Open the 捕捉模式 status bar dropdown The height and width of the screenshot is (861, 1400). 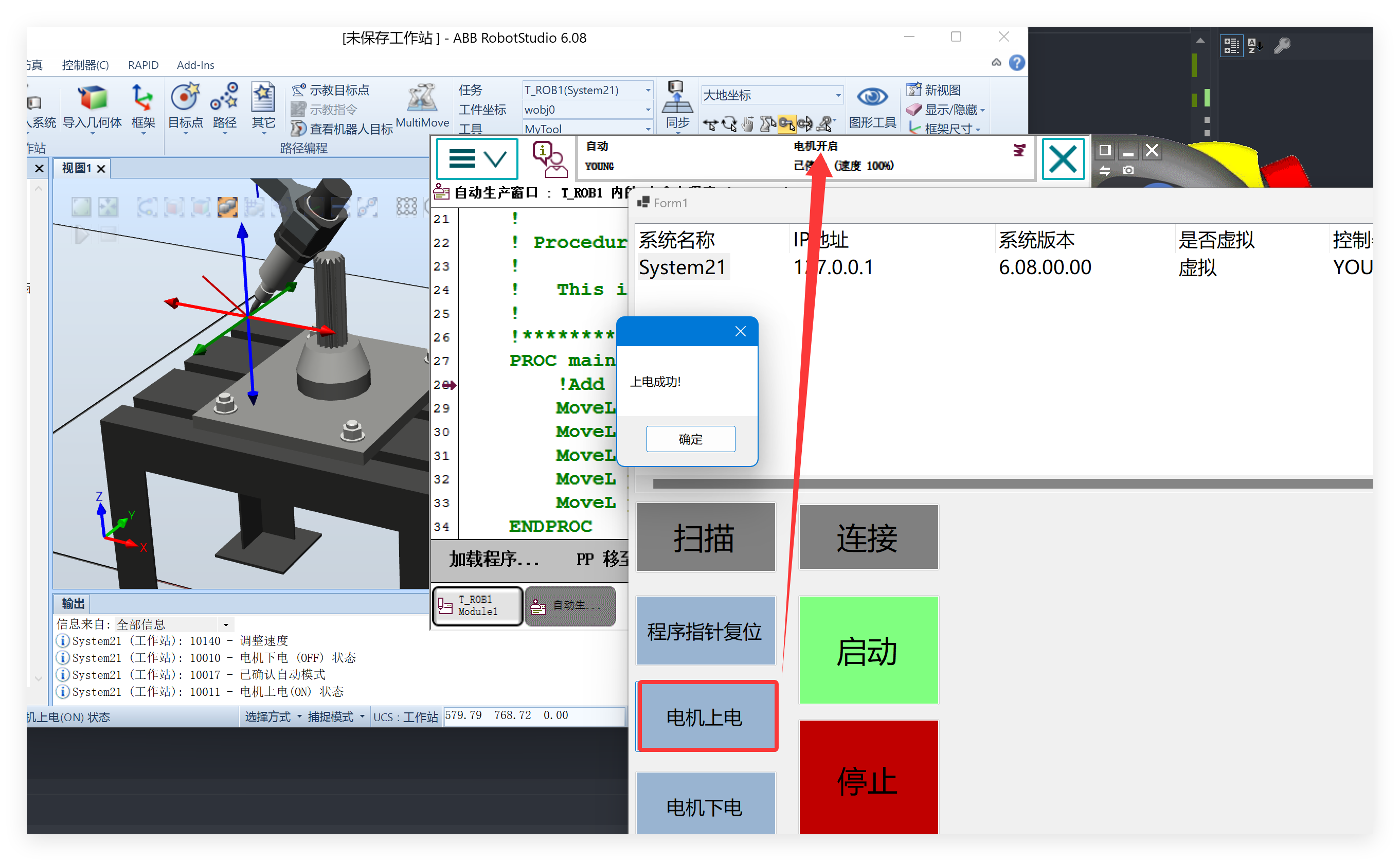(x=336, y=717)
